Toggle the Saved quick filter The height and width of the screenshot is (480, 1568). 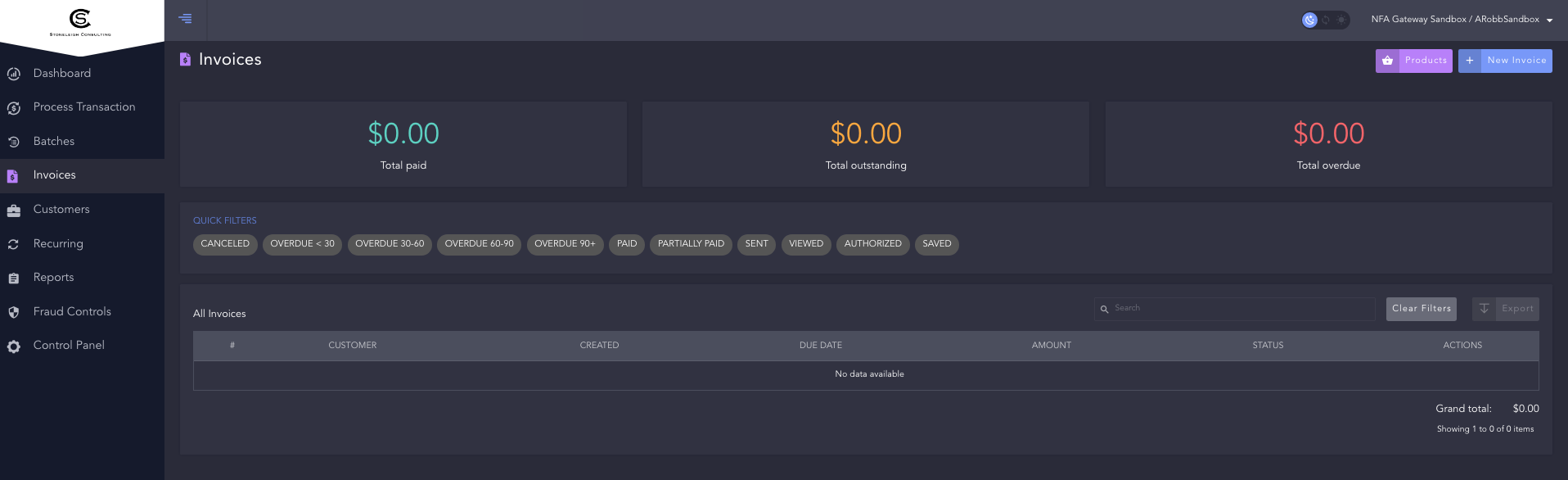(936, 244)
